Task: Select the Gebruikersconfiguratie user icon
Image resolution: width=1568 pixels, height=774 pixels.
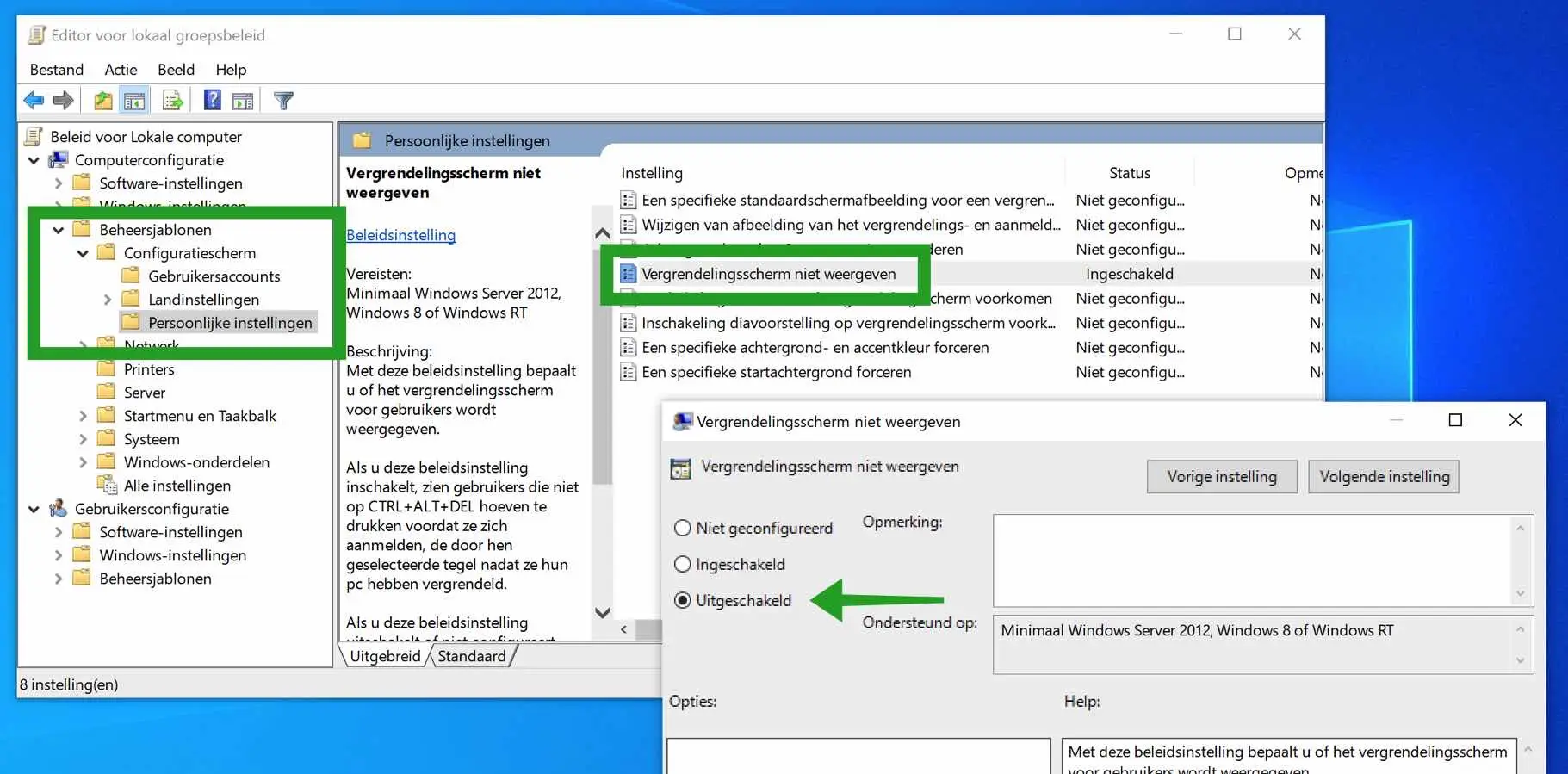Action: [x=59, y=509]
